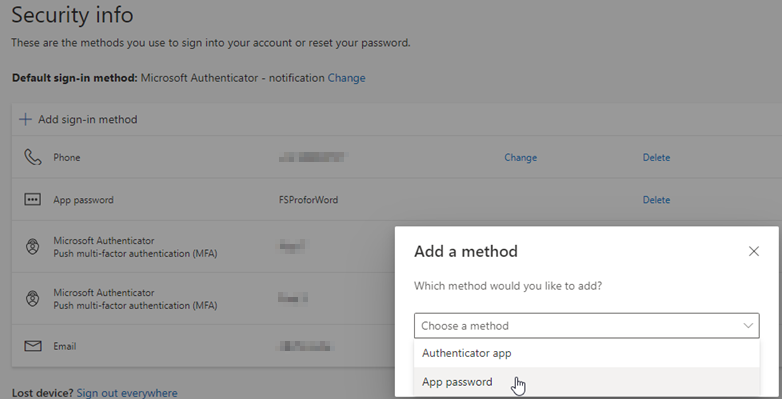This screenshot has height=399, width=782.
Task: Click the second Microsoft Authenticator icon
Action: coord(32,299)
